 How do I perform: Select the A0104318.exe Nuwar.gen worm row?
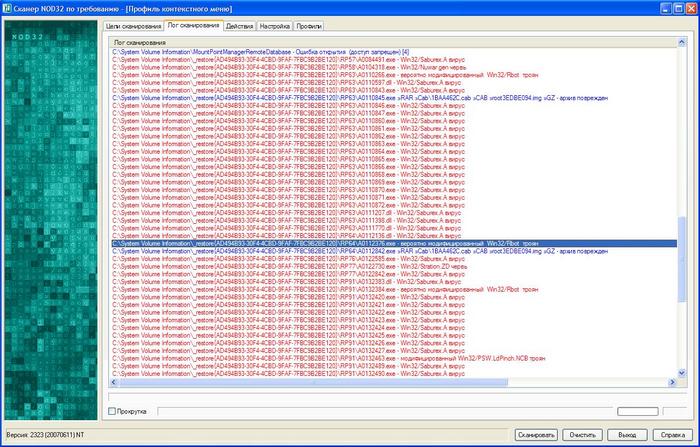394,67
